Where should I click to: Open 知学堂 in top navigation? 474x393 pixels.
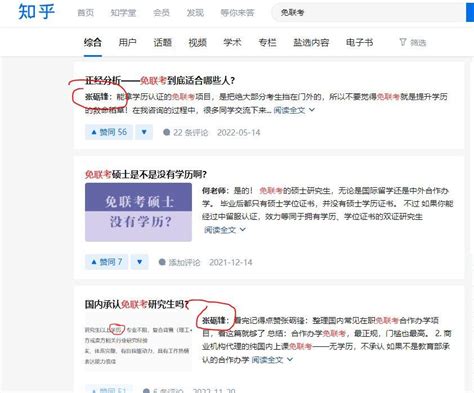(x=123, y=13)
